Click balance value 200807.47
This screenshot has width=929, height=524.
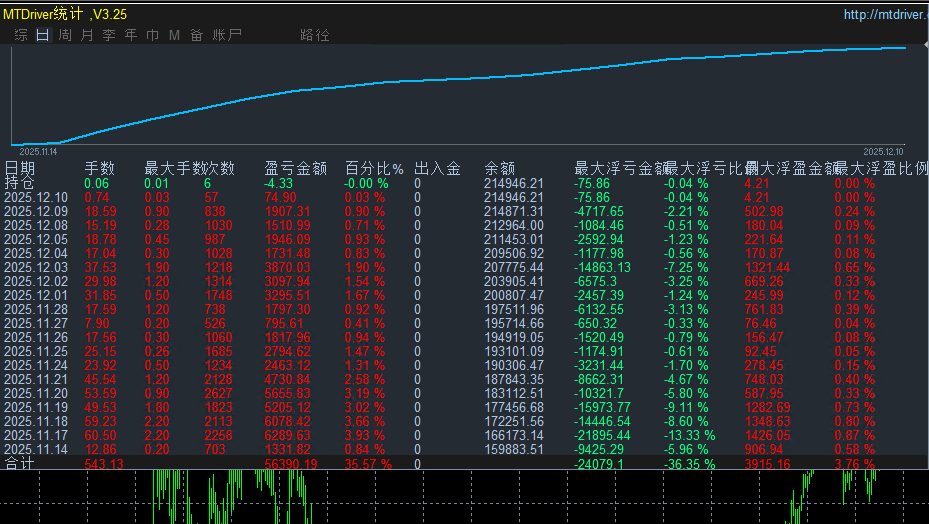click(514, 295)
